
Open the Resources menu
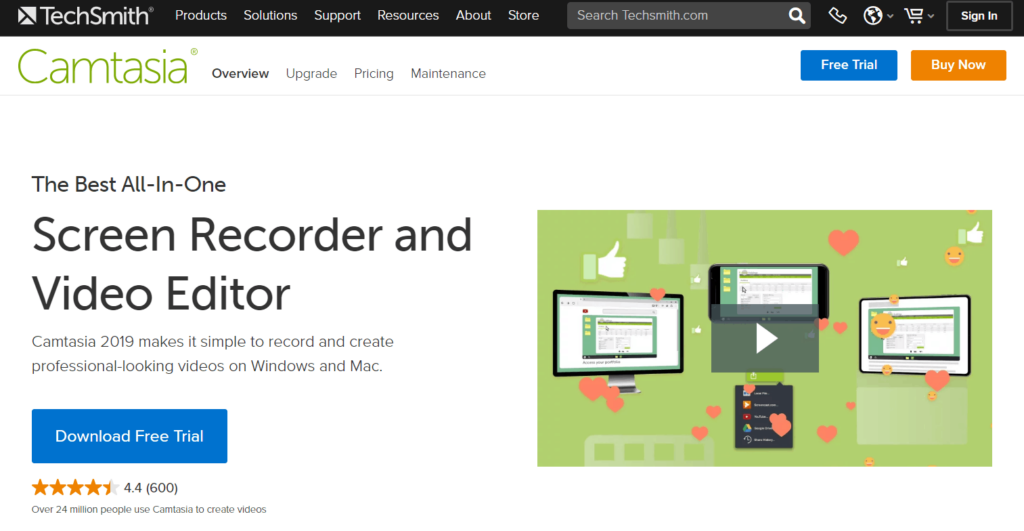[408, 15]
